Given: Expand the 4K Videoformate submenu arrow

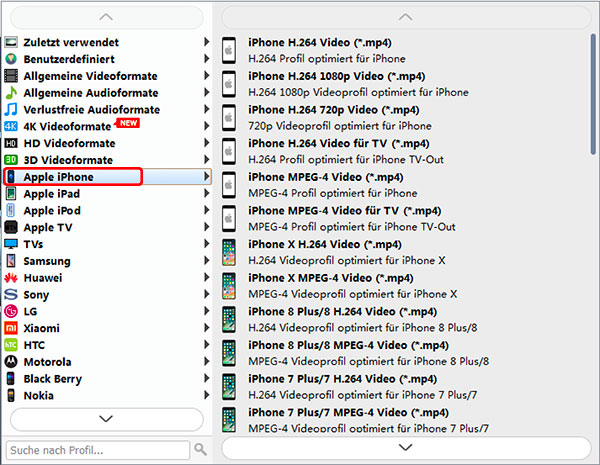Looking at the screenshot, I should pyautogui.click(x=207, y=126).
